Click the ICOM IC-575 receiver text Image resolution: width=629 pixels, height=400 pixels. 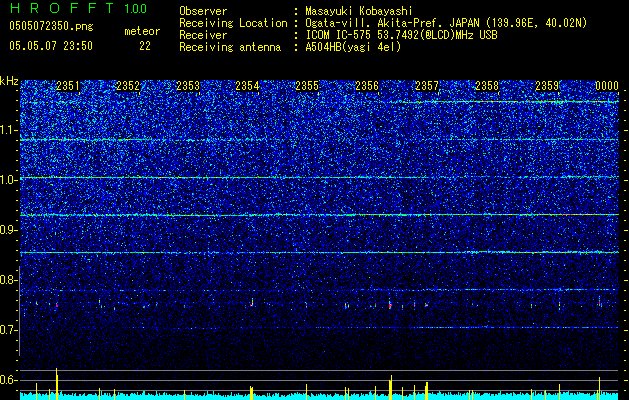tap(401, 35)
